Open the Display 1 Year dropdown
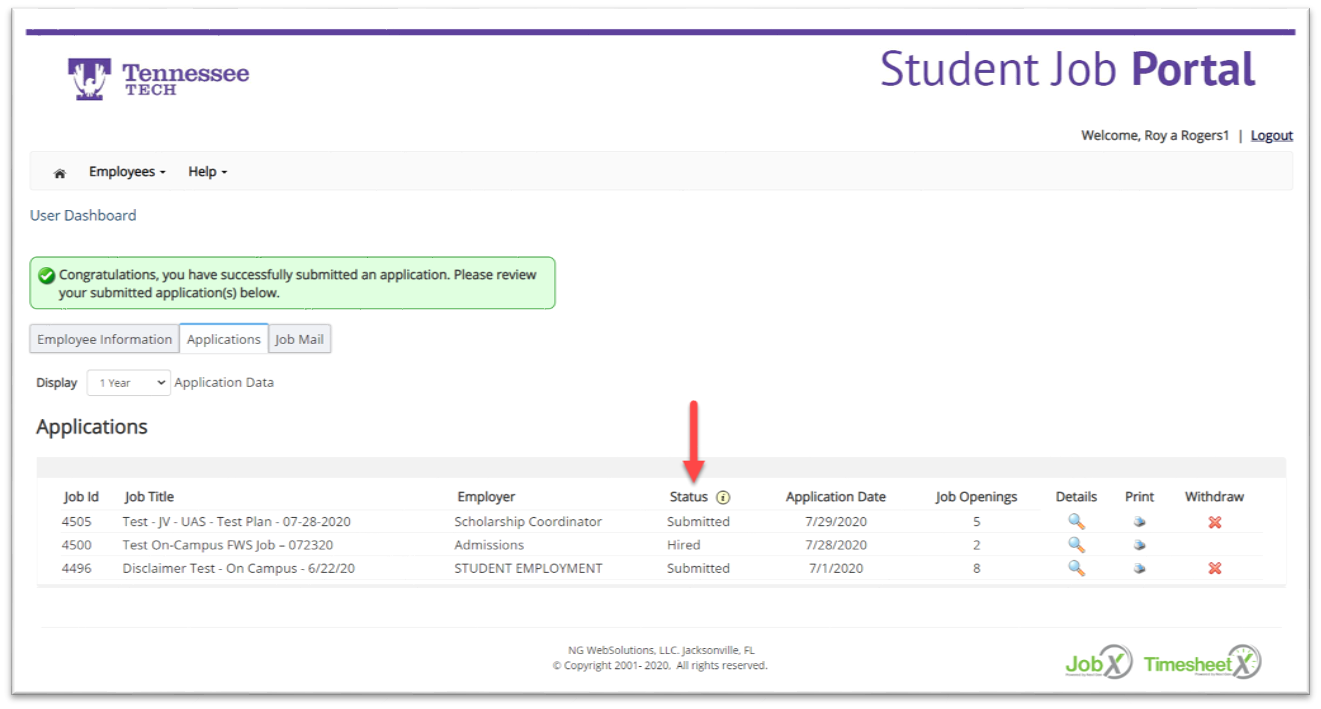Viewport: 1321px width, 709px height. click(128, 383)
